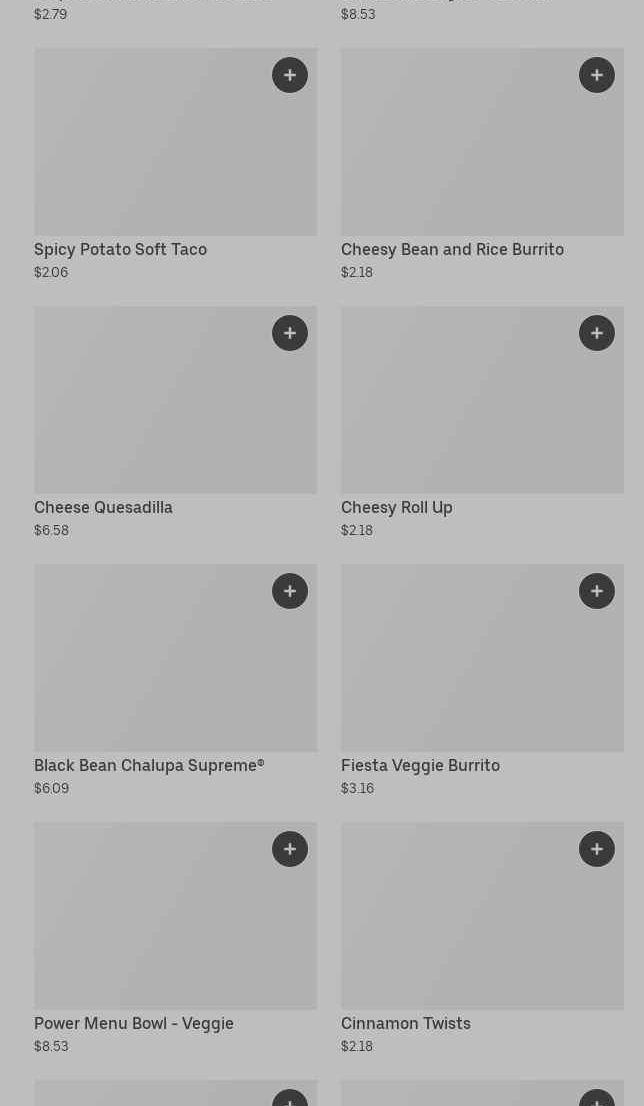Add Power Menu Bowl - Veggie
The width and height of the screenshot is (644, 1106).
coord(290,849)
